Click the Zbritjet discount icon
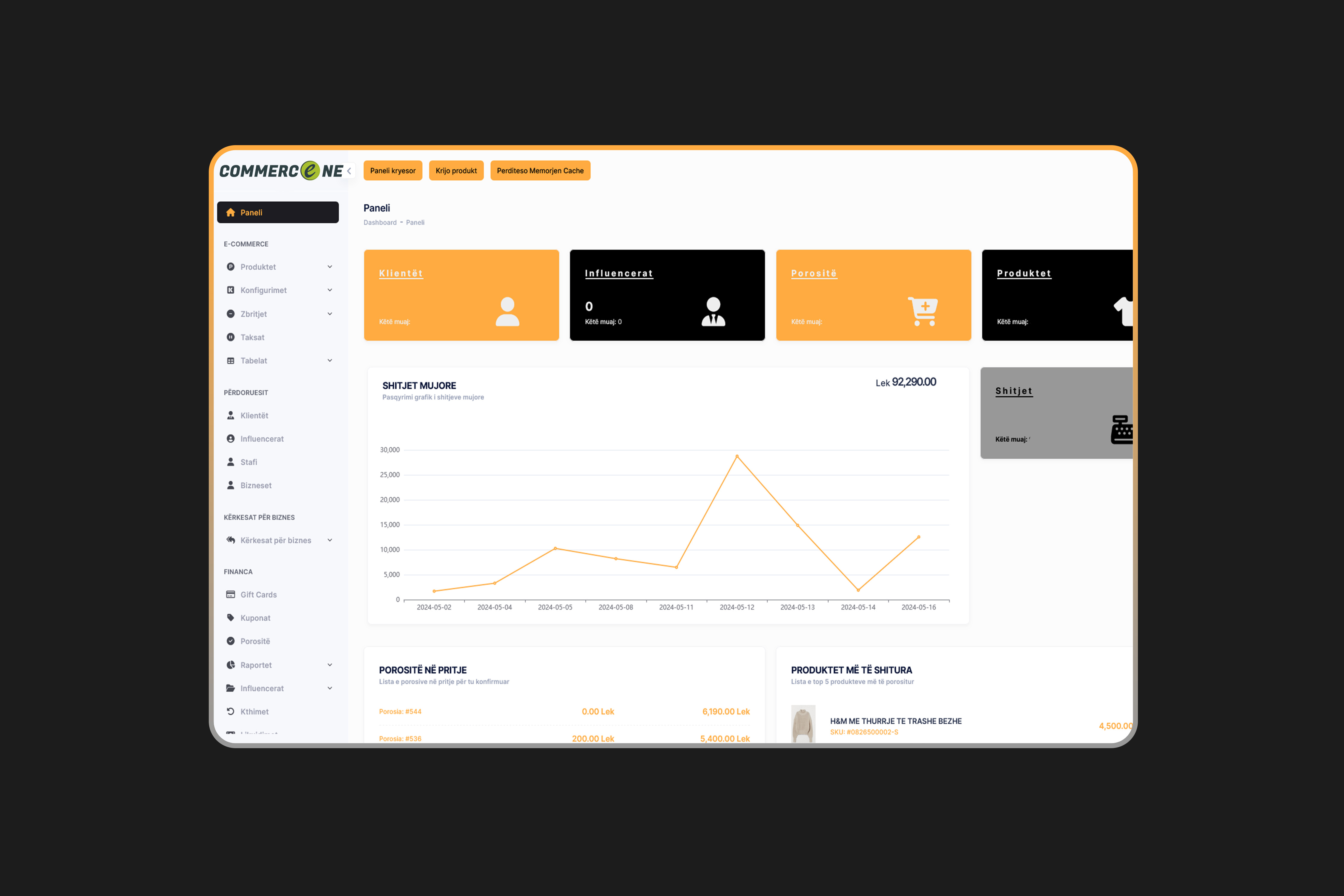This screenshot has width=1344, height=896. (231, 314)
